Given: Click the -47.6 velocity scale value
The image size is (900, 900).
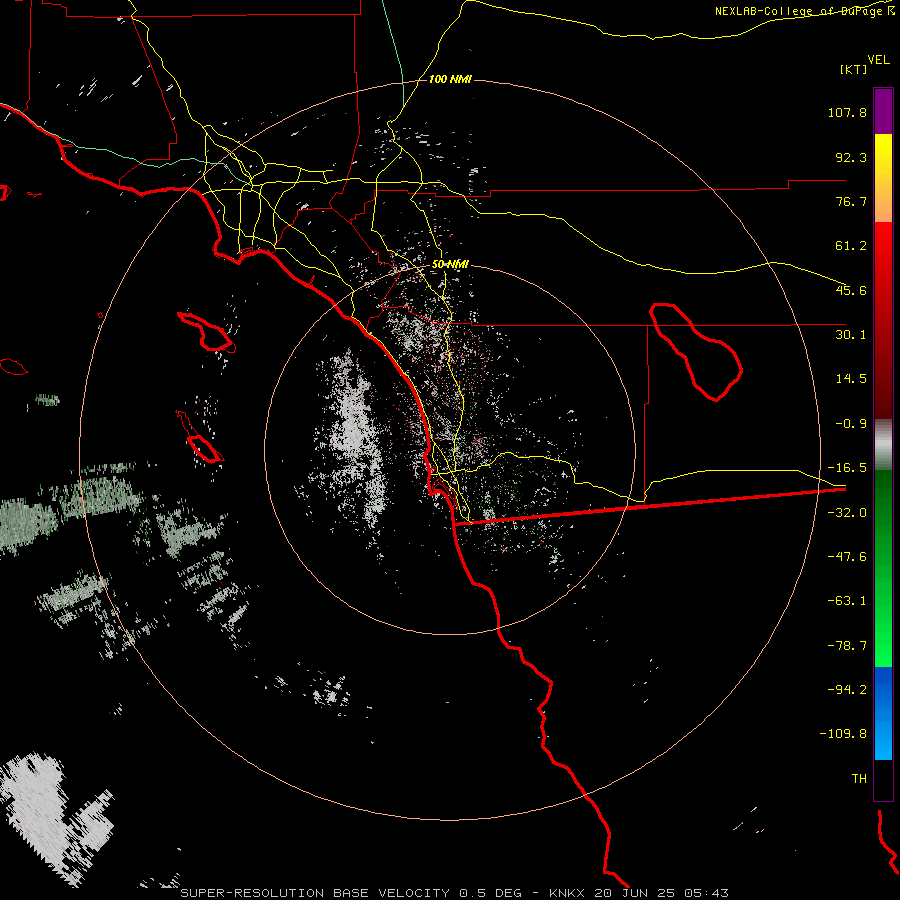Looking at the screenshot, I should [847, 557].
